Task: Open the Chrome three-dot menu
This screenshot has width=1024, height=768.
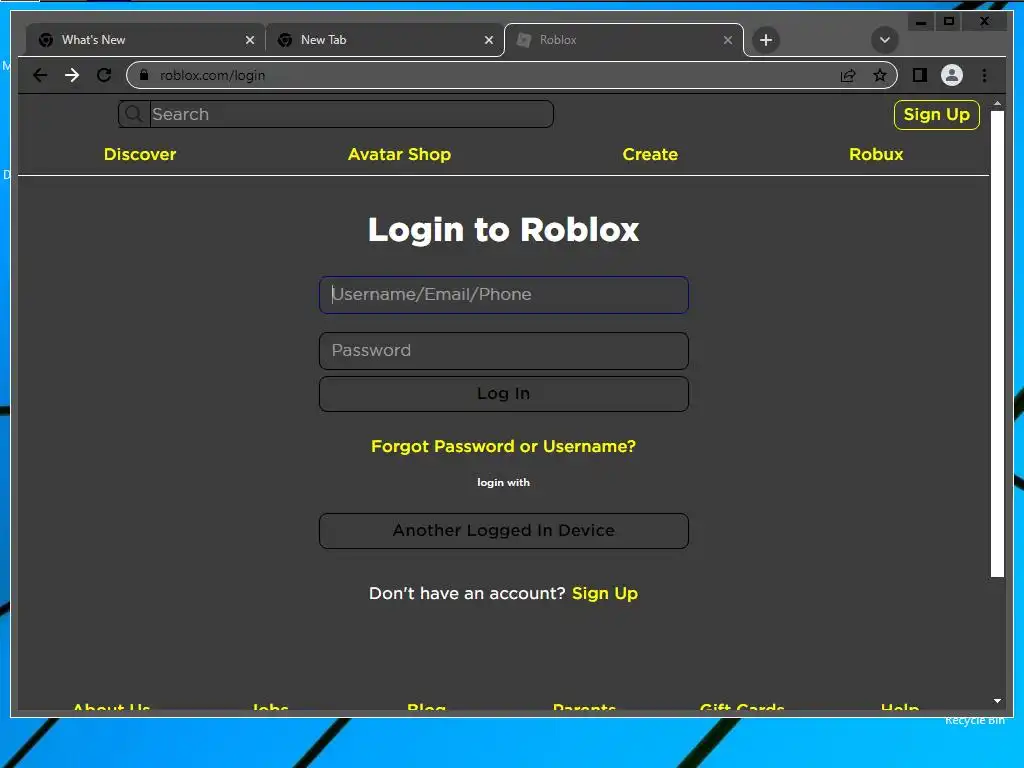Action: [984, 75]
